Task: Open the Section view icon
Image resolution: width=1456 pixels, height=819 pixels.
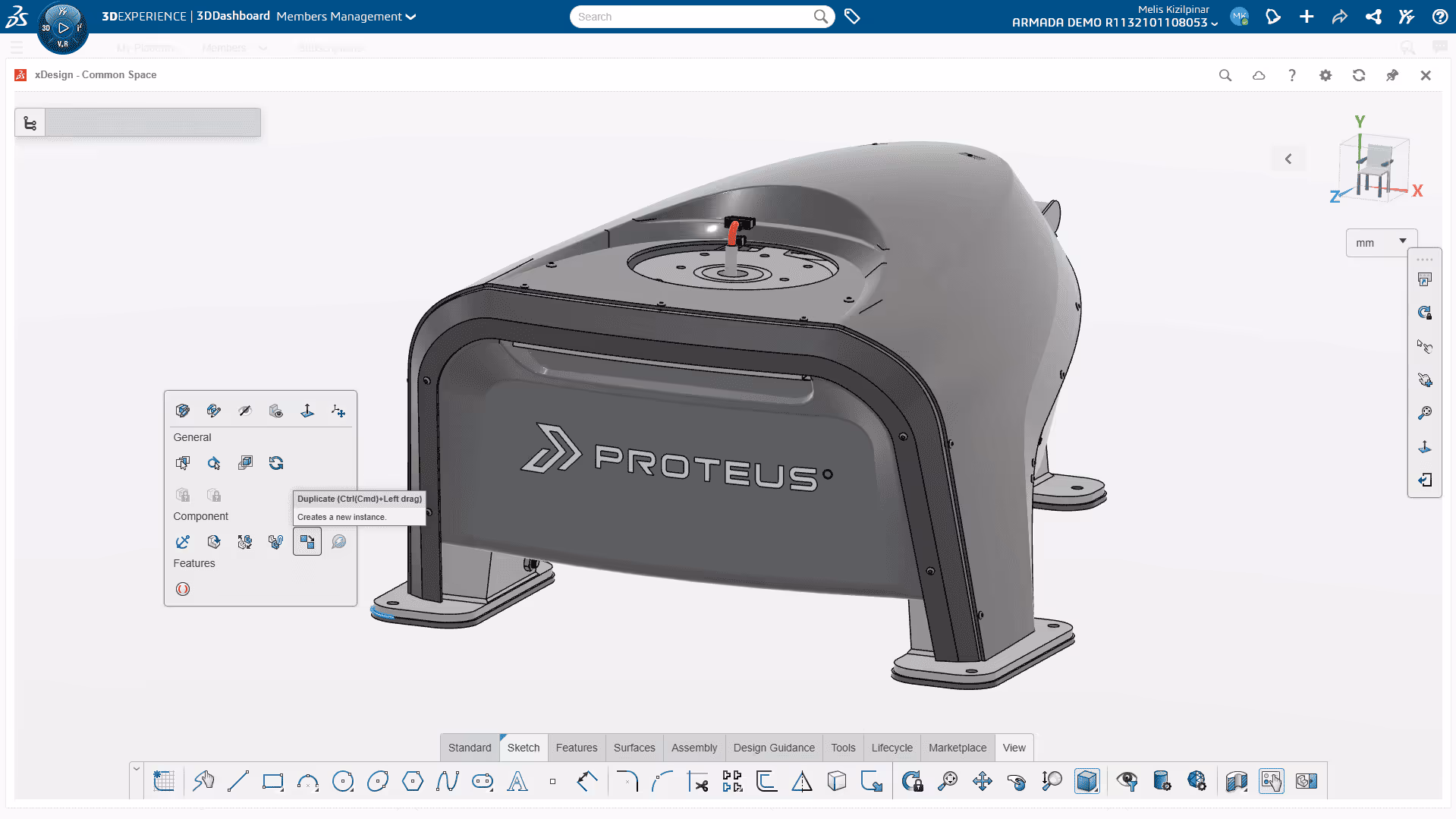Action: [1237, 781]
